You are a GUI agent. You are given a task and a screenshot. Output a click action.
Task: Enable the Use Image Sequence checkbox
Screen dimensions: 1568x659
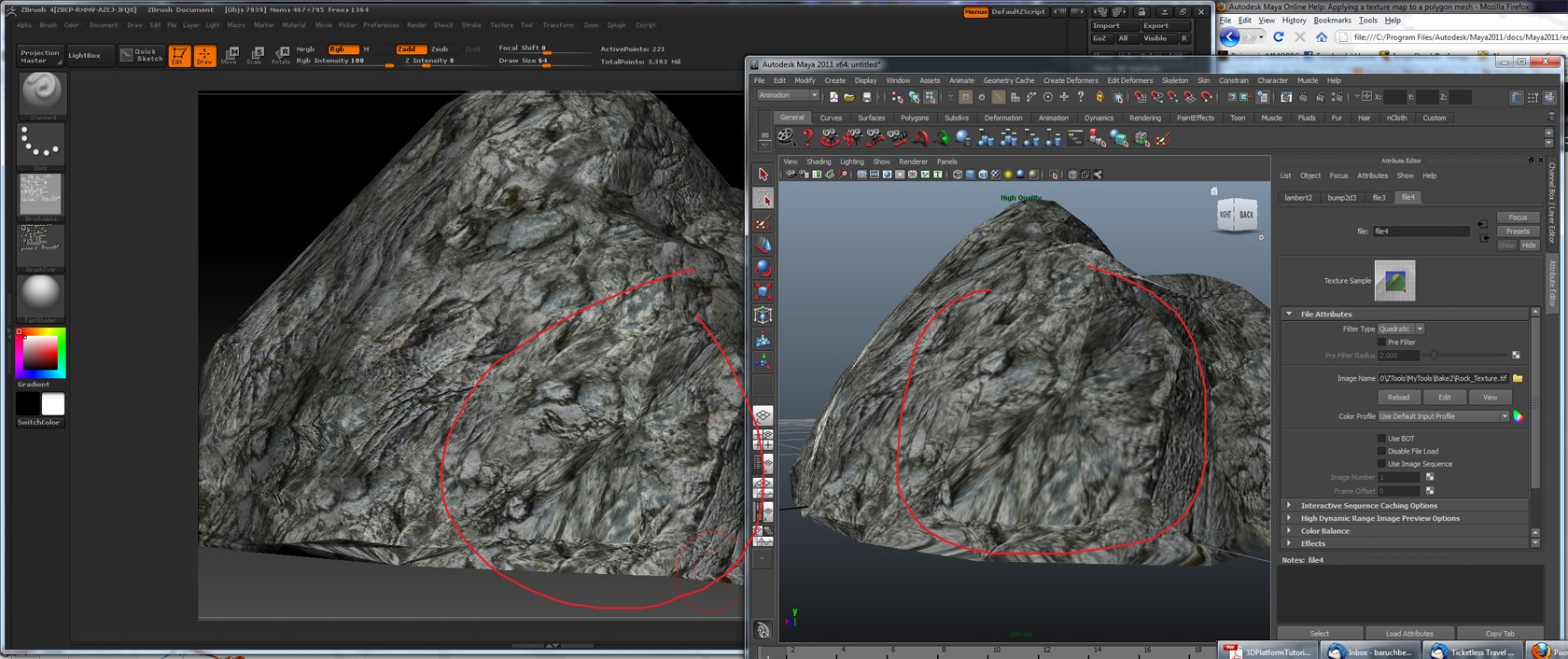click(x=1382, y=464)
